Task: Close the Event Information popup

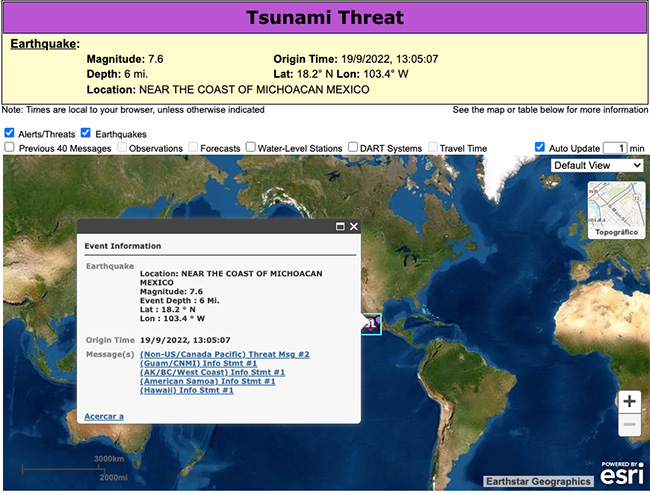Action: [353, 227]
